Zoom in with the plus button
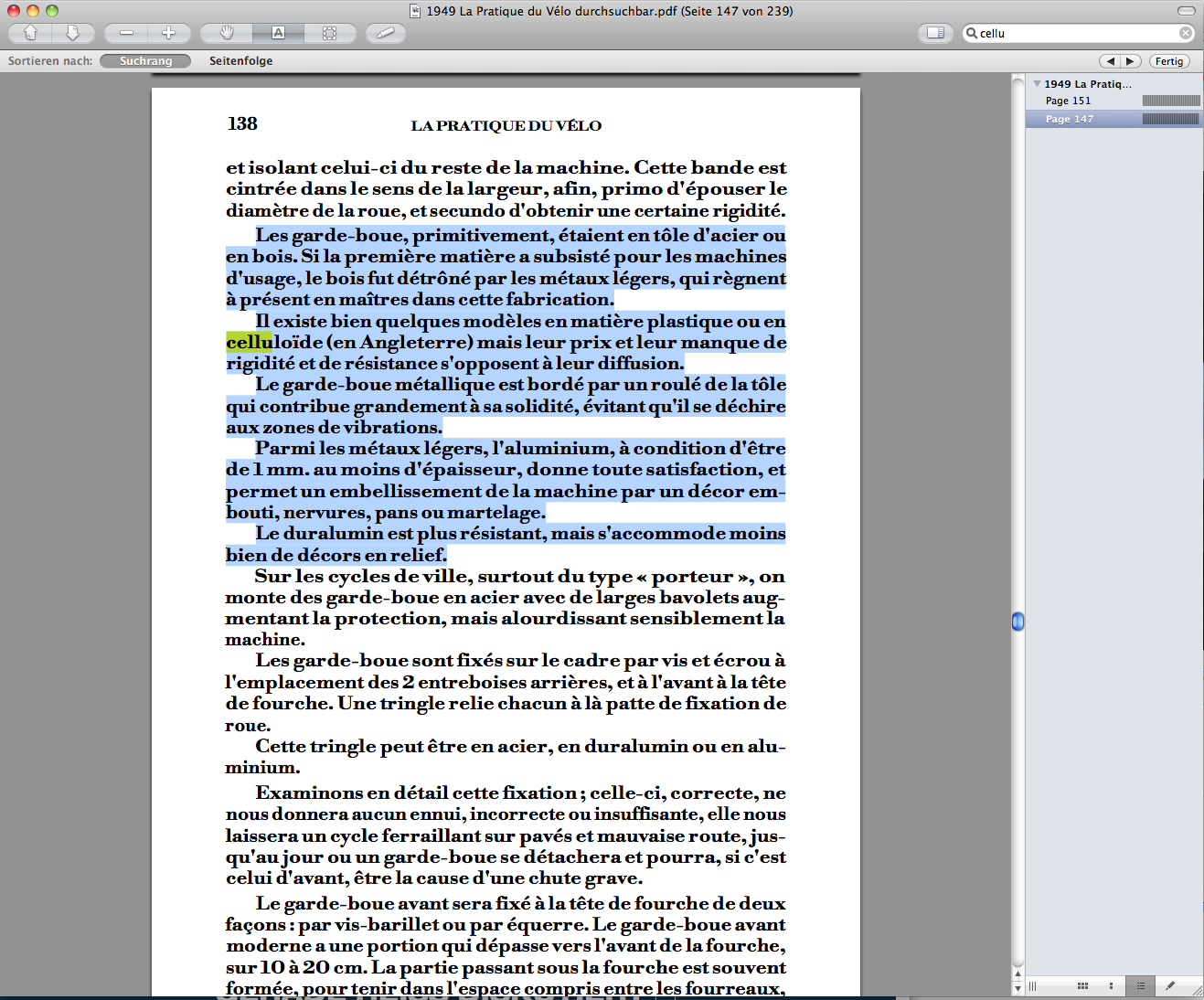This screenshot has height=1000, width=1204. pyautogui.click(x=169, y=33)
